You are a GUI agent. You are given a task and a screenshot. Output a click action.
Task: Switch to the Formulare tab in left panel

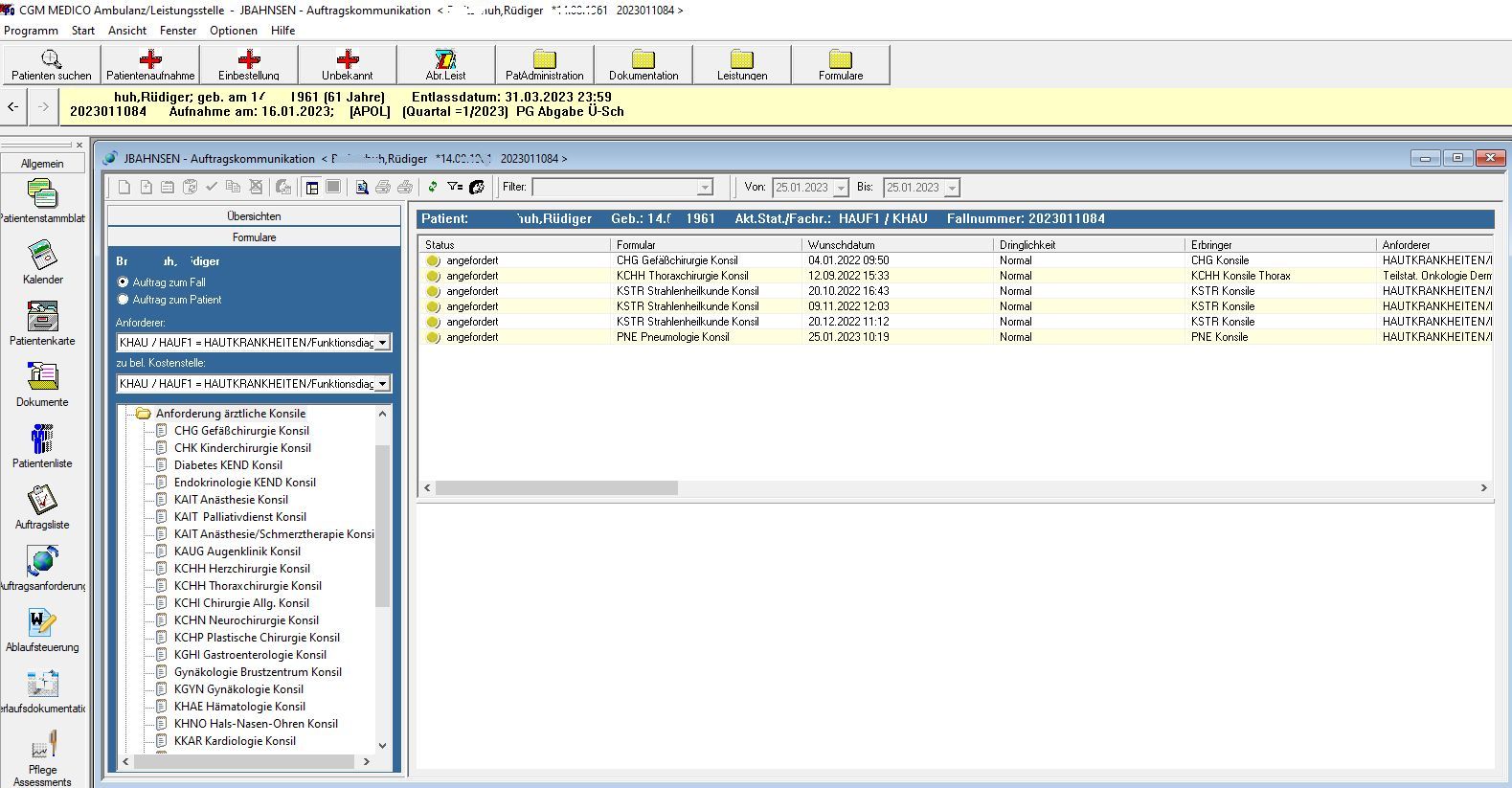click(254, 236)
